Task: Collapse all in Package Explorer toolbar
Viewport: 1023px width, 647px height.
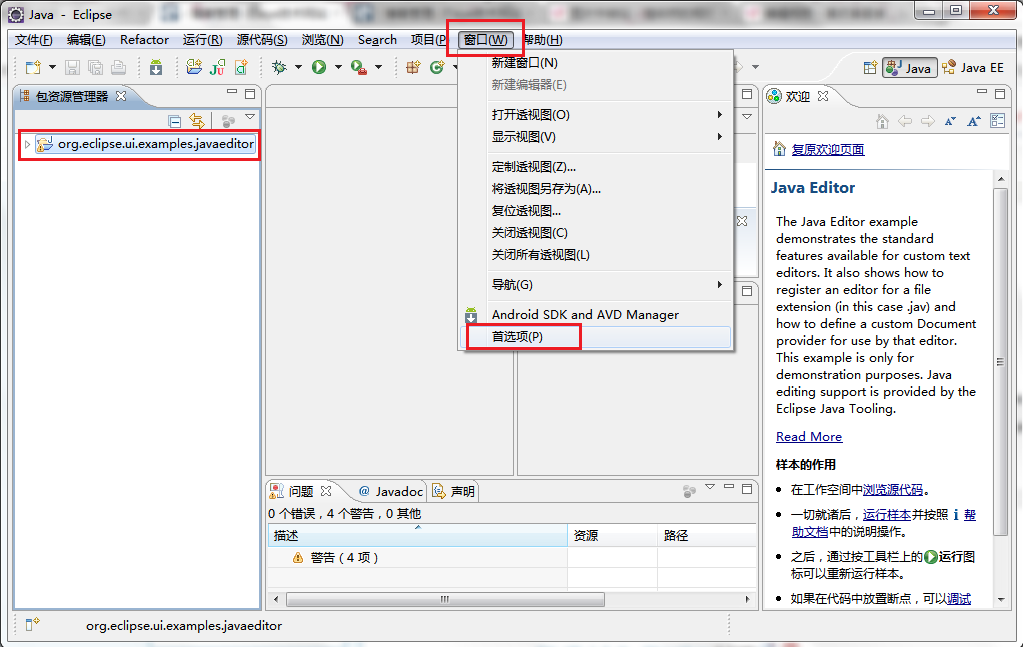Action: (x=174, y=121)
